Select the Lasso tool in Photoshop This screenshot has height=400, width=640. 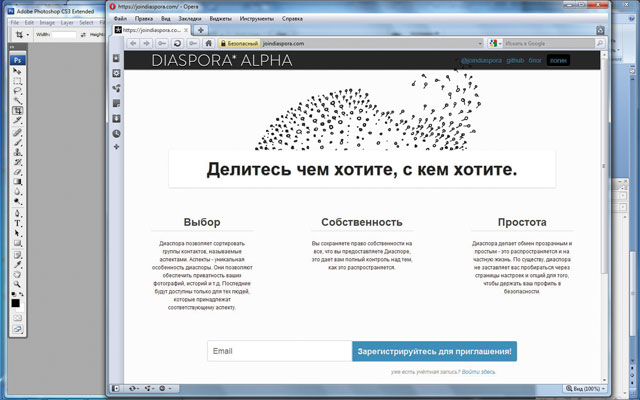[x=17, y=91]
